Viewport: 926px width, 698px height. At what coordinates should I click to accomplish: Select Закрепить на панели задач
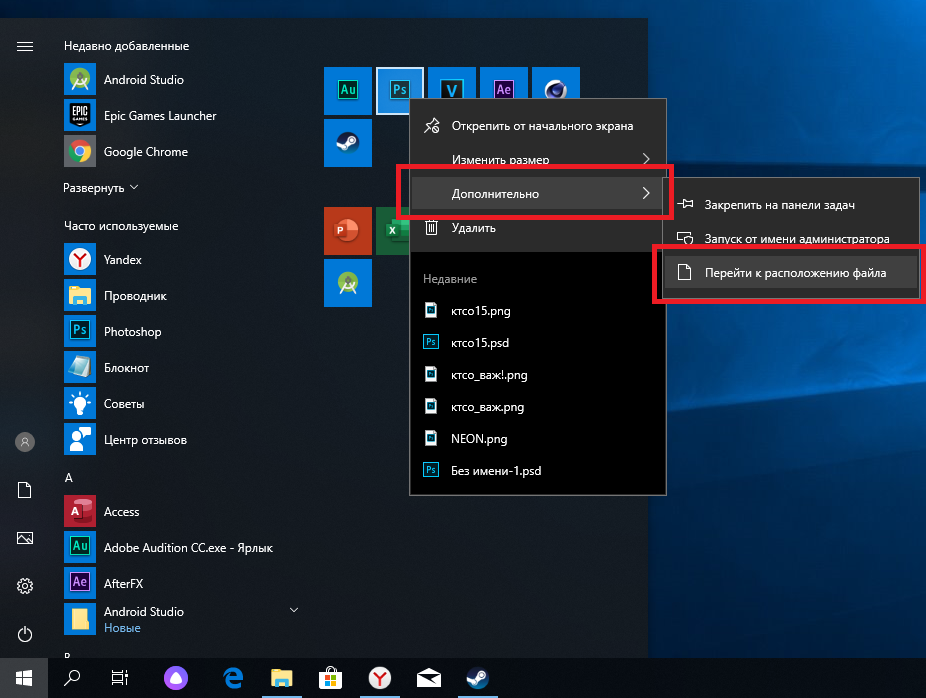(x=791, y=205)
